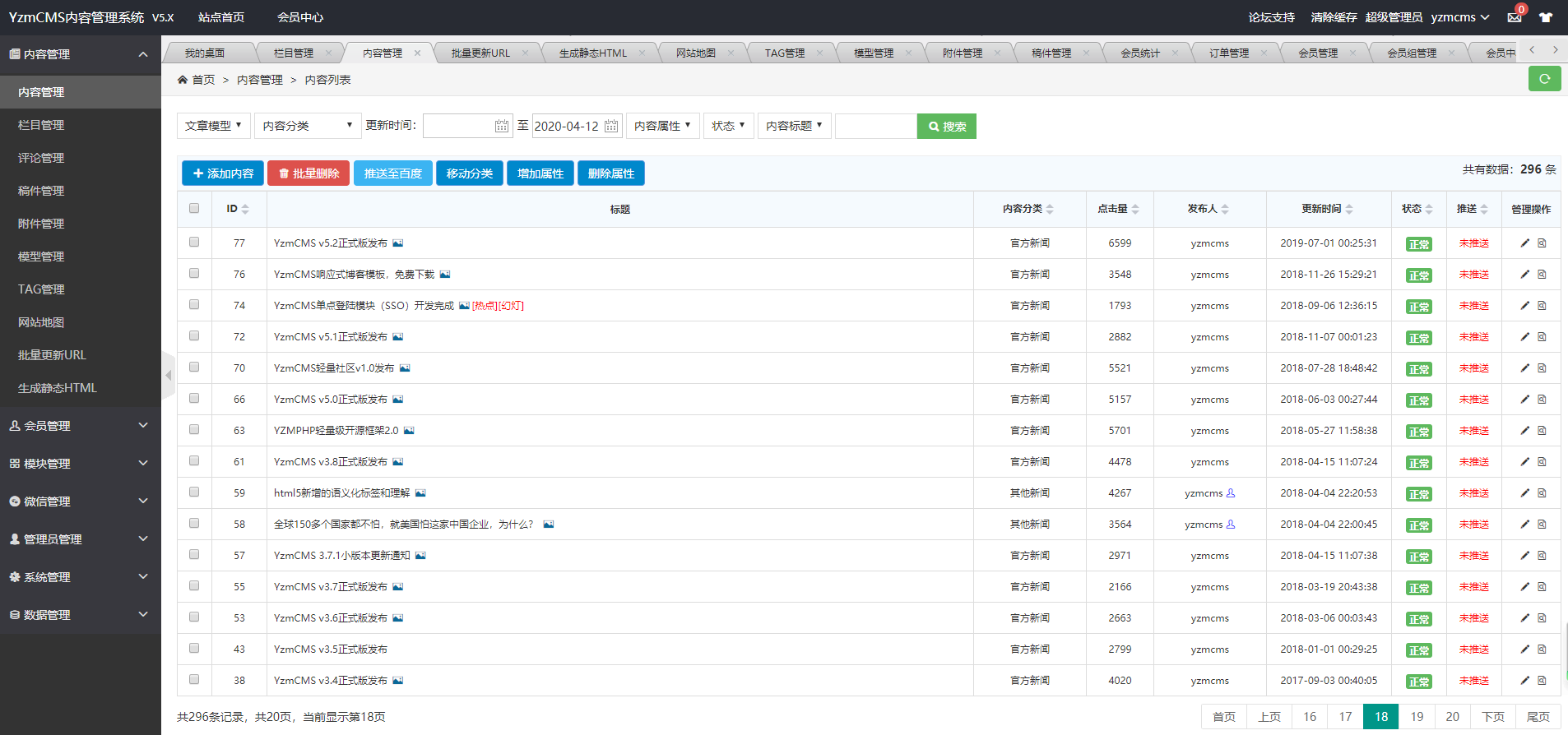The image size is (1568, 735).
Task: Open yzmcms user dropdown in header
Action: [x=1460, y=17]
